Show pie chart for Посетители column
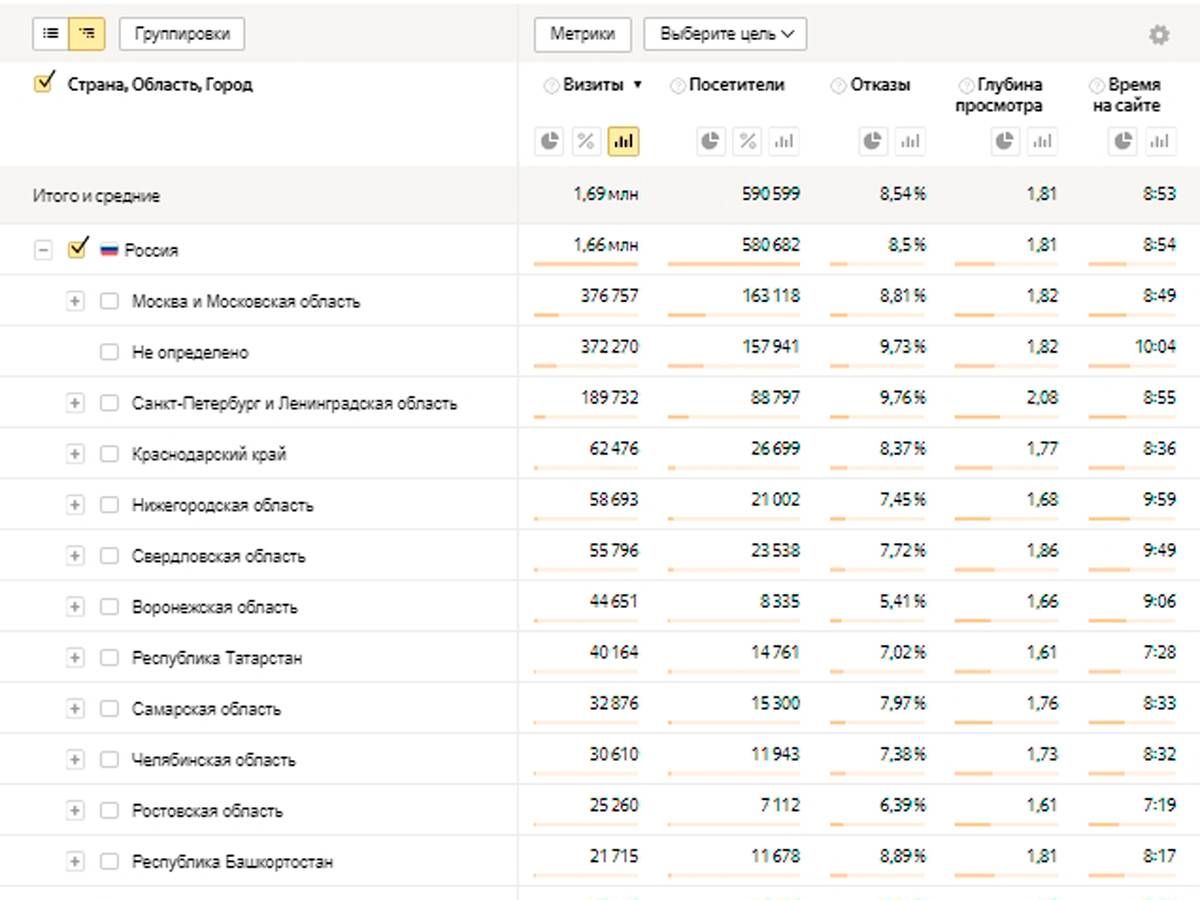 (x=710, y=142)
